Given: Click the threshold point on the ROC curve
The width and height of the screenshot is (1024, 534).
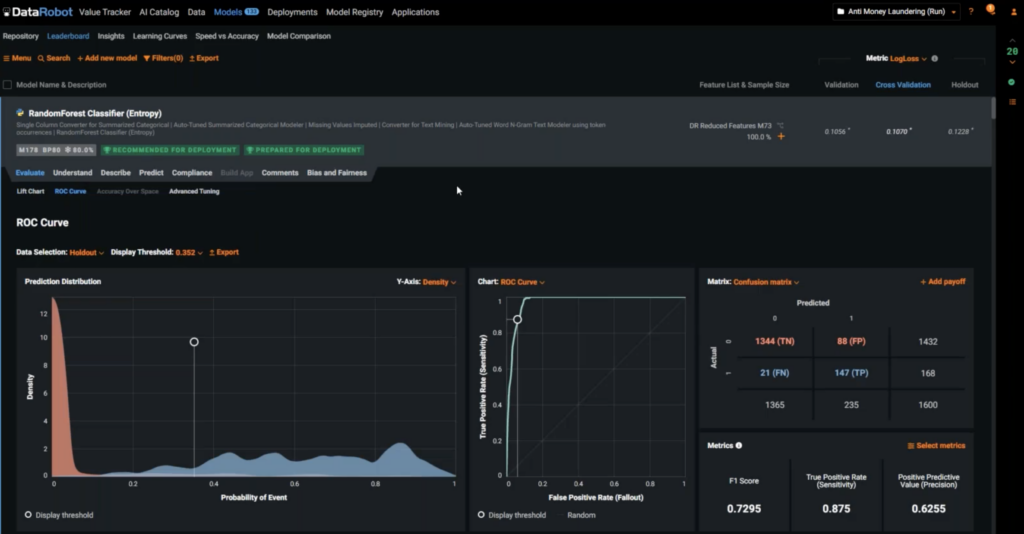Looking at the screenshot, I should coord(517,320).
